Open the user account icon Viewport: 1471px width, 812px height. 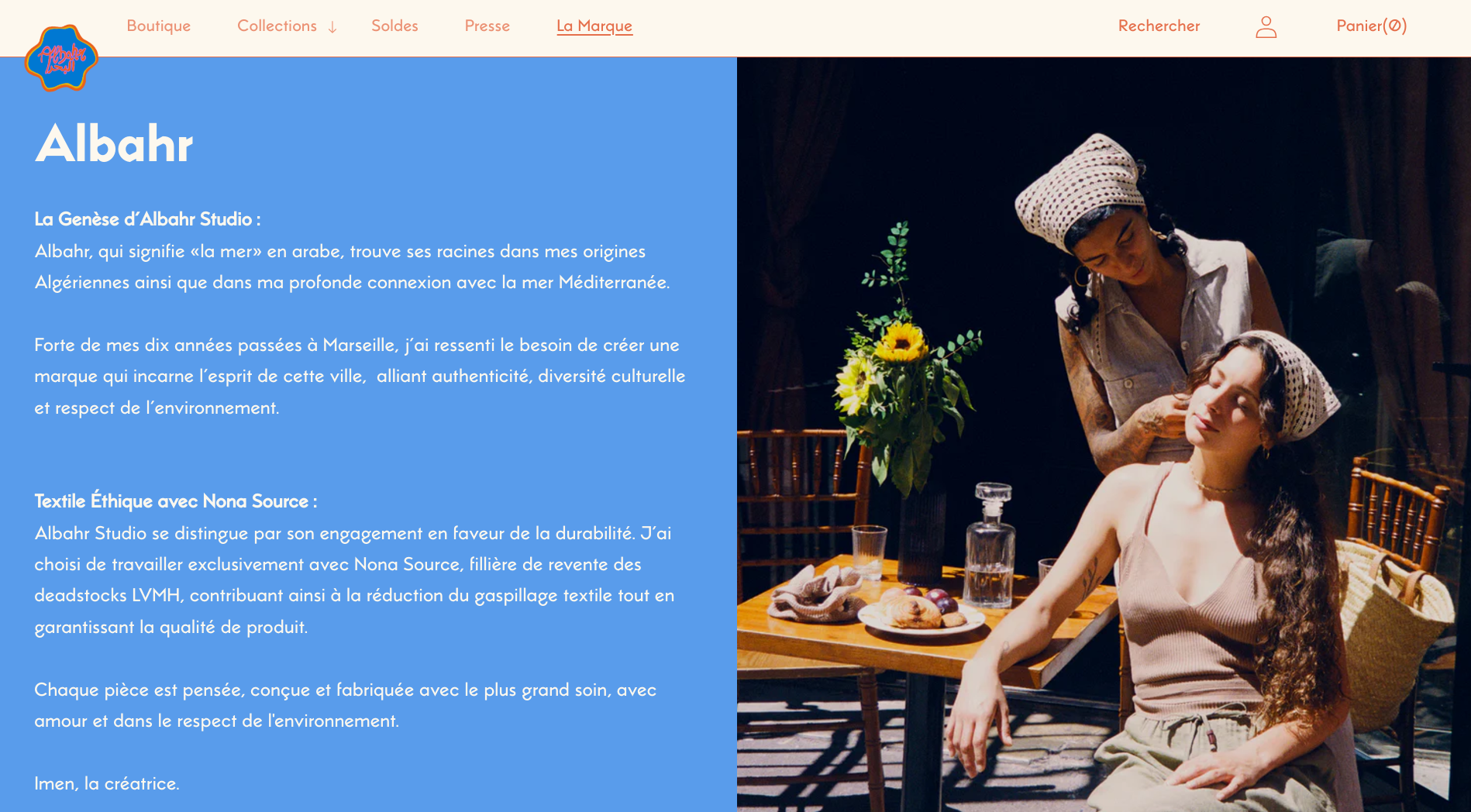[1266, 27]
